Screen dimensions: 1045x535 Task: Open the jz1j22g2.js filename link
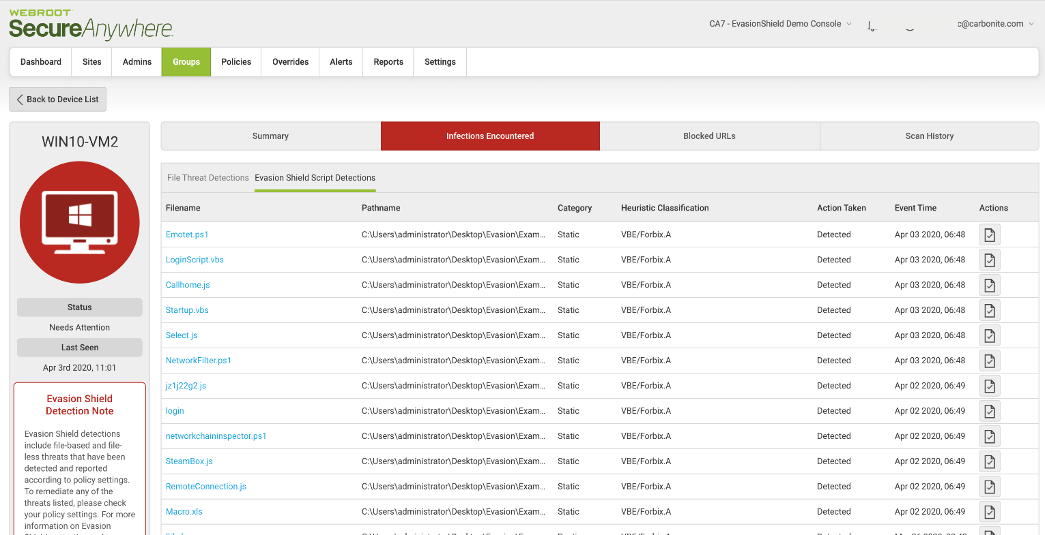(x=186, y=386)
